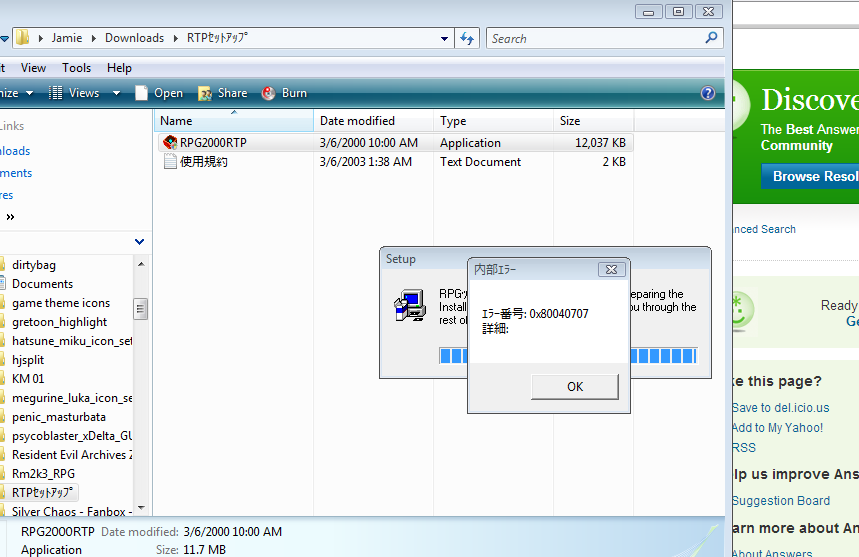Click Advanced Search link in browser

pyautogui.click(x=764, y=229)
